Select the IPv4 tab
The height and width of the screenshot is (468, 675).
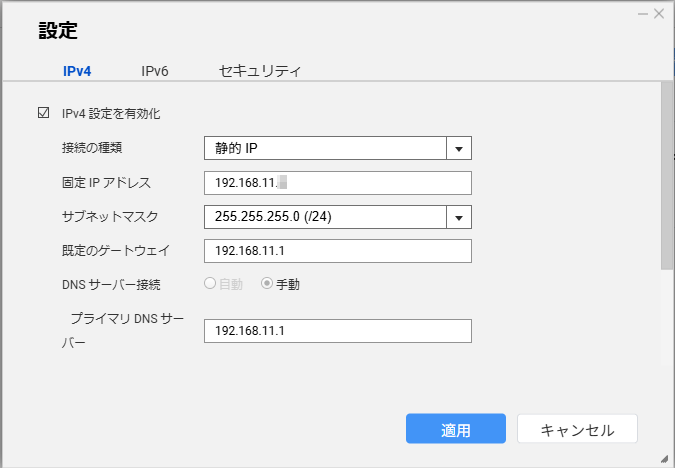click(77, 71)
